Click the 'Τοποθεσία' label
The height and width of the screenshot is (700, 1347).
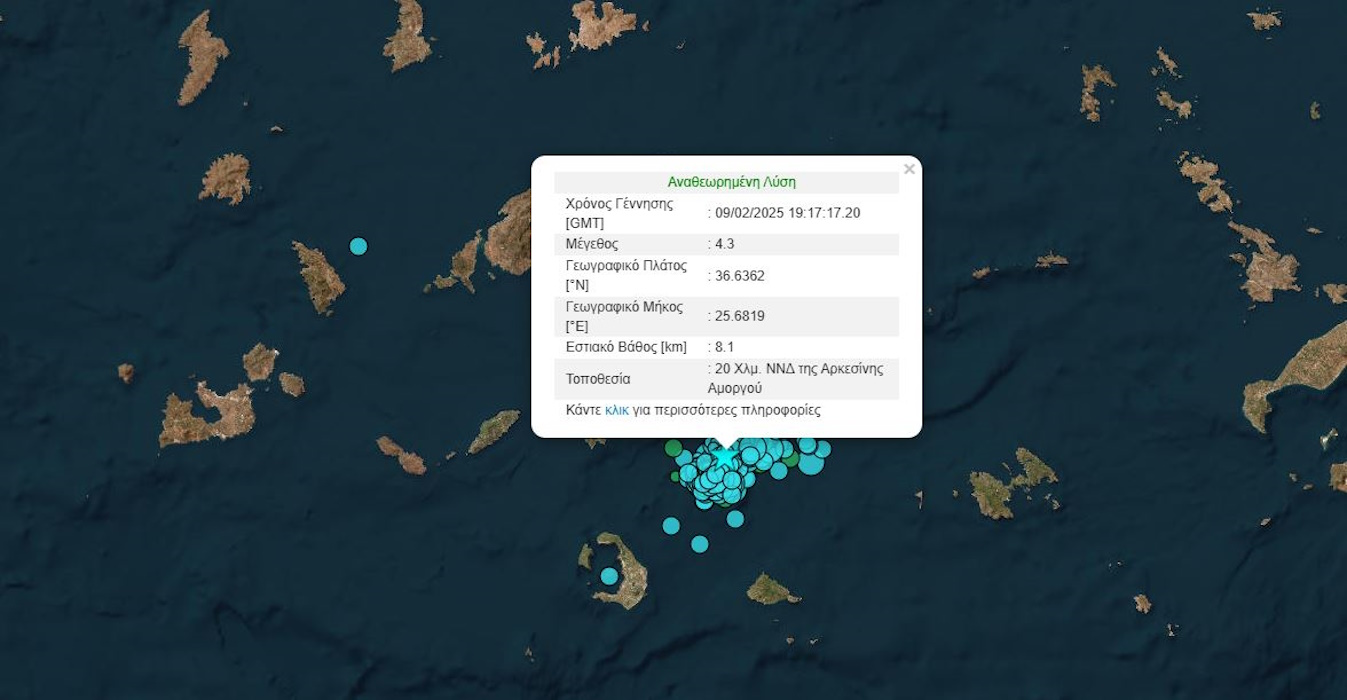(598, 379)
